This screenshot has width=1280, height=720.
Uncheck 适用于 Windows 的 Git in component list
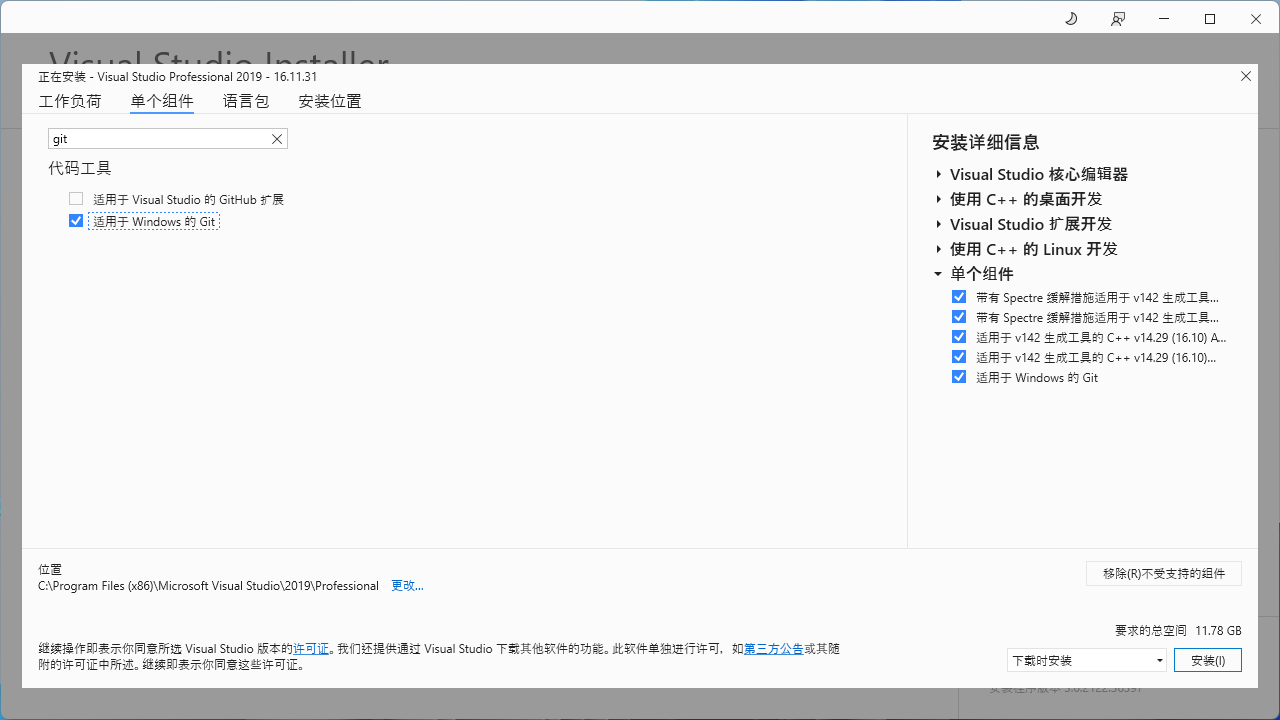tap(76, 221)
